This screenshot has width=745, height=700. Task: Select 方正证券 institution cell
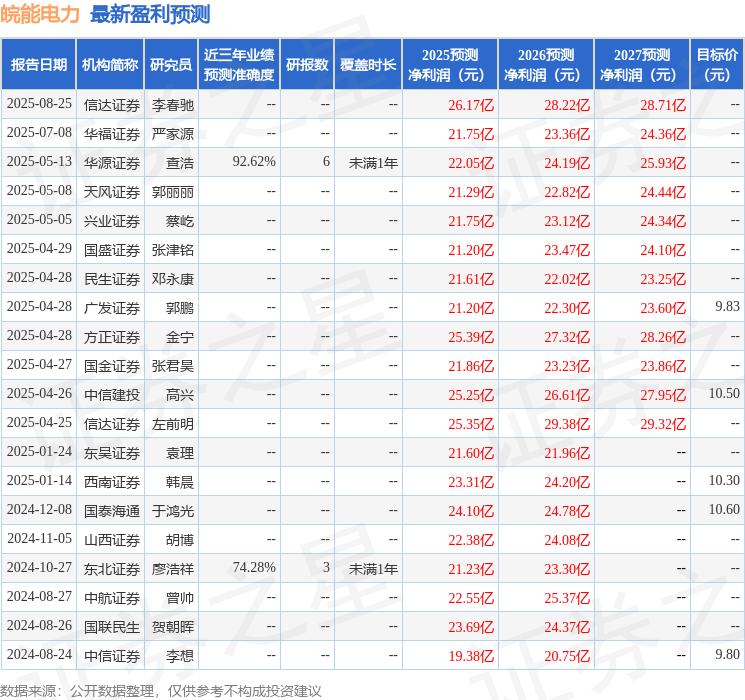(x=112, y=337)
